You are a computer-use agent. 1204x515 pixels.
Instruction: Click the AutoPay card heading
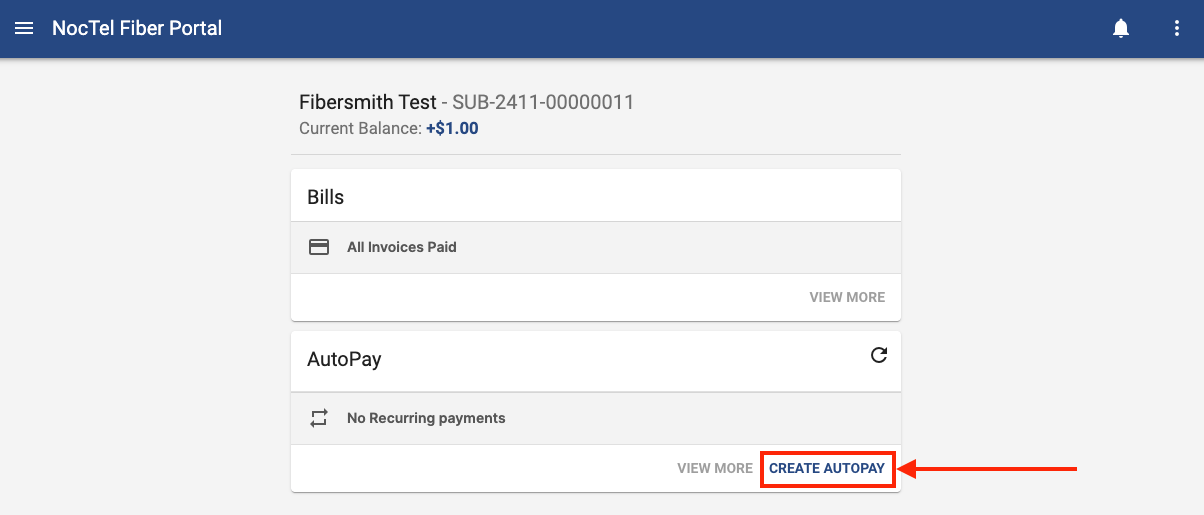click(x=344, y=359)
